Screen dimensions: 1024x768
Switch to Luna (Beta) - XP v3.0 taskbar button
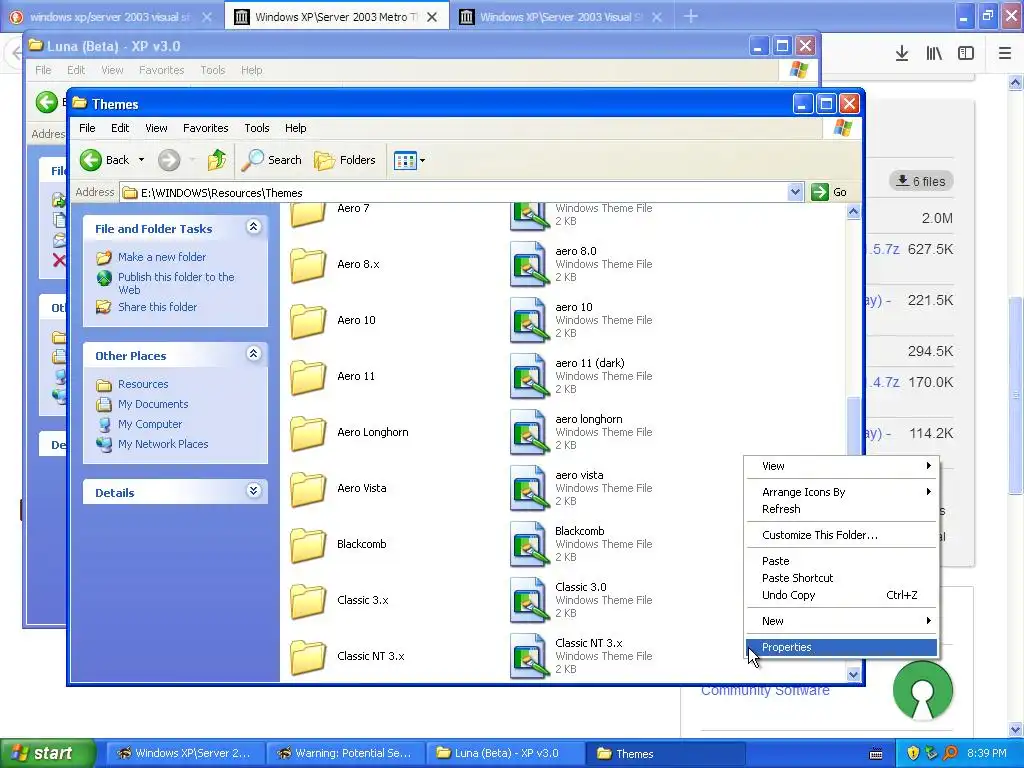click(503, 753)
